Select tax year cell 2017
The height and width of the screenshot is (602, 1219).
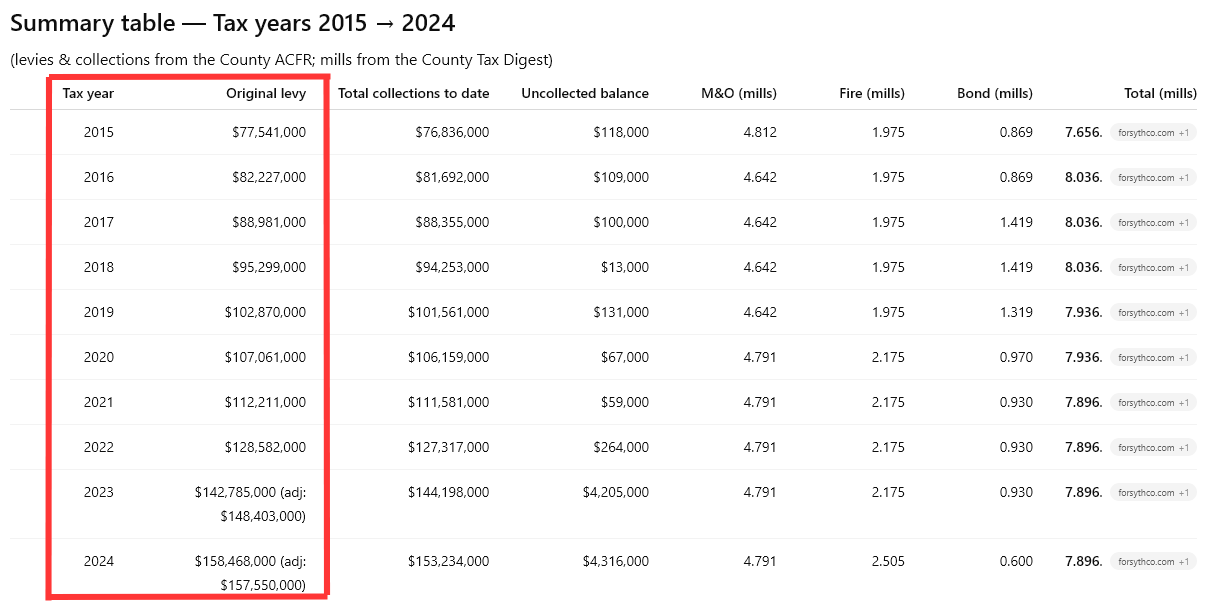99,222
